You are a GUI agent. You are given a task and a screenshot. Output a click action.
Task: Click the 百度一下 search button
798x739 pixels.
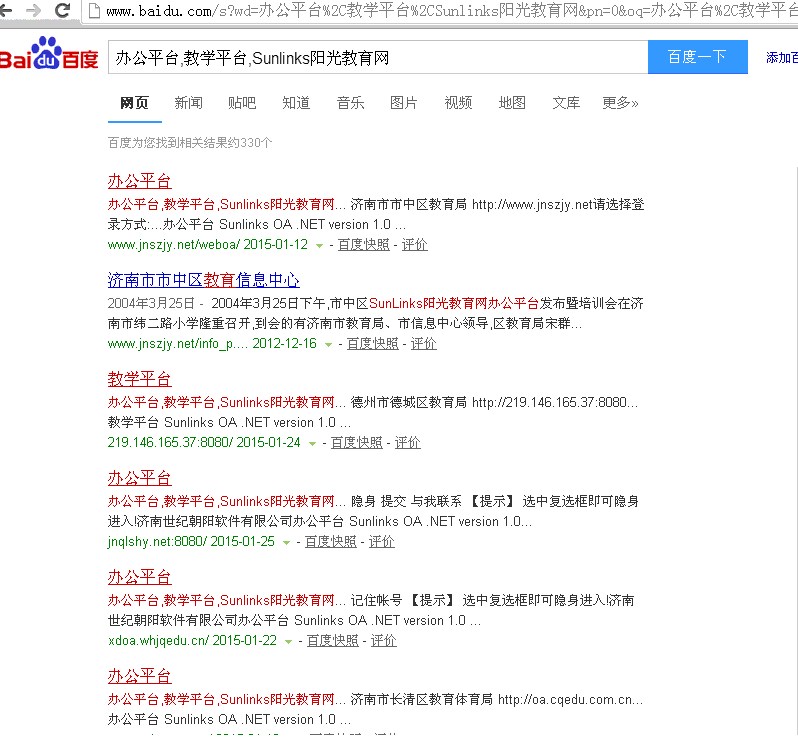click(697, 57)
